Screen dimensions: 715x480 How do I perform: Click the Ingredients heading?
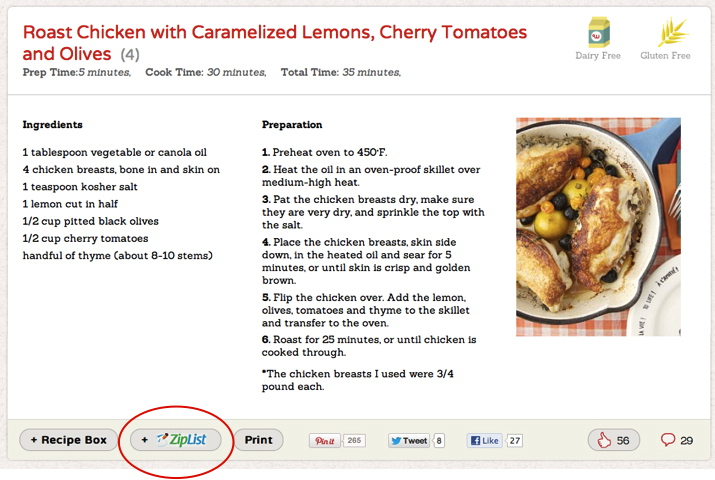(x=52, y=125)
